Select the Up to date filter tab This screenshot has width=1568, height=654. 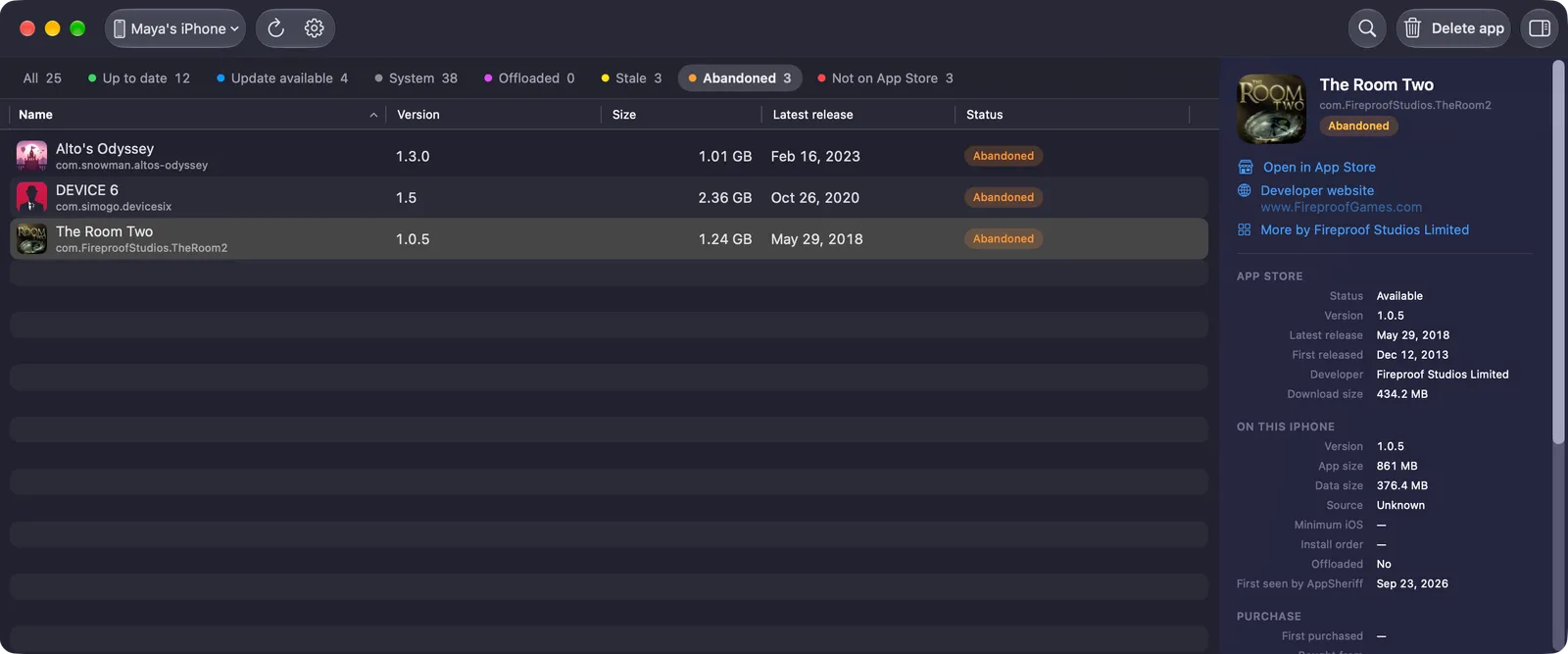point(139,77)
